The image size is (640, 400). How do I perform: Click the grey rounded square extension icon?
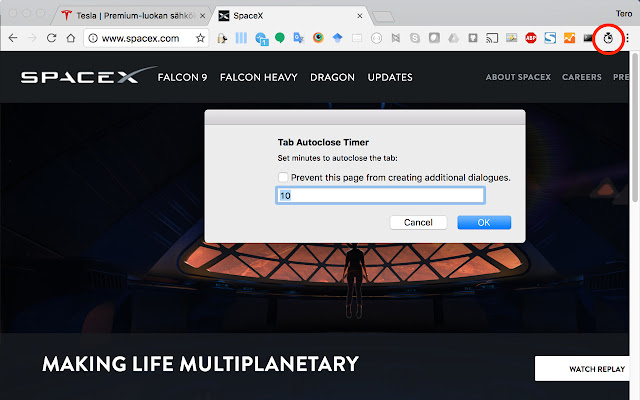(434, 38)
